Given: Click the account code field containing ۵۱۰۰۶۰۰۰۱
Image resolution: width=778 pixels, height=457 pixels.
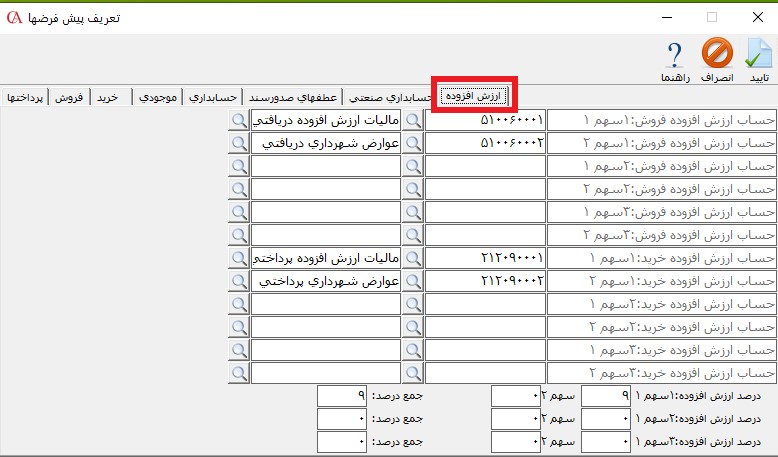Looking at the screenshot, I should pyautogui.click(x=487, y=120).
